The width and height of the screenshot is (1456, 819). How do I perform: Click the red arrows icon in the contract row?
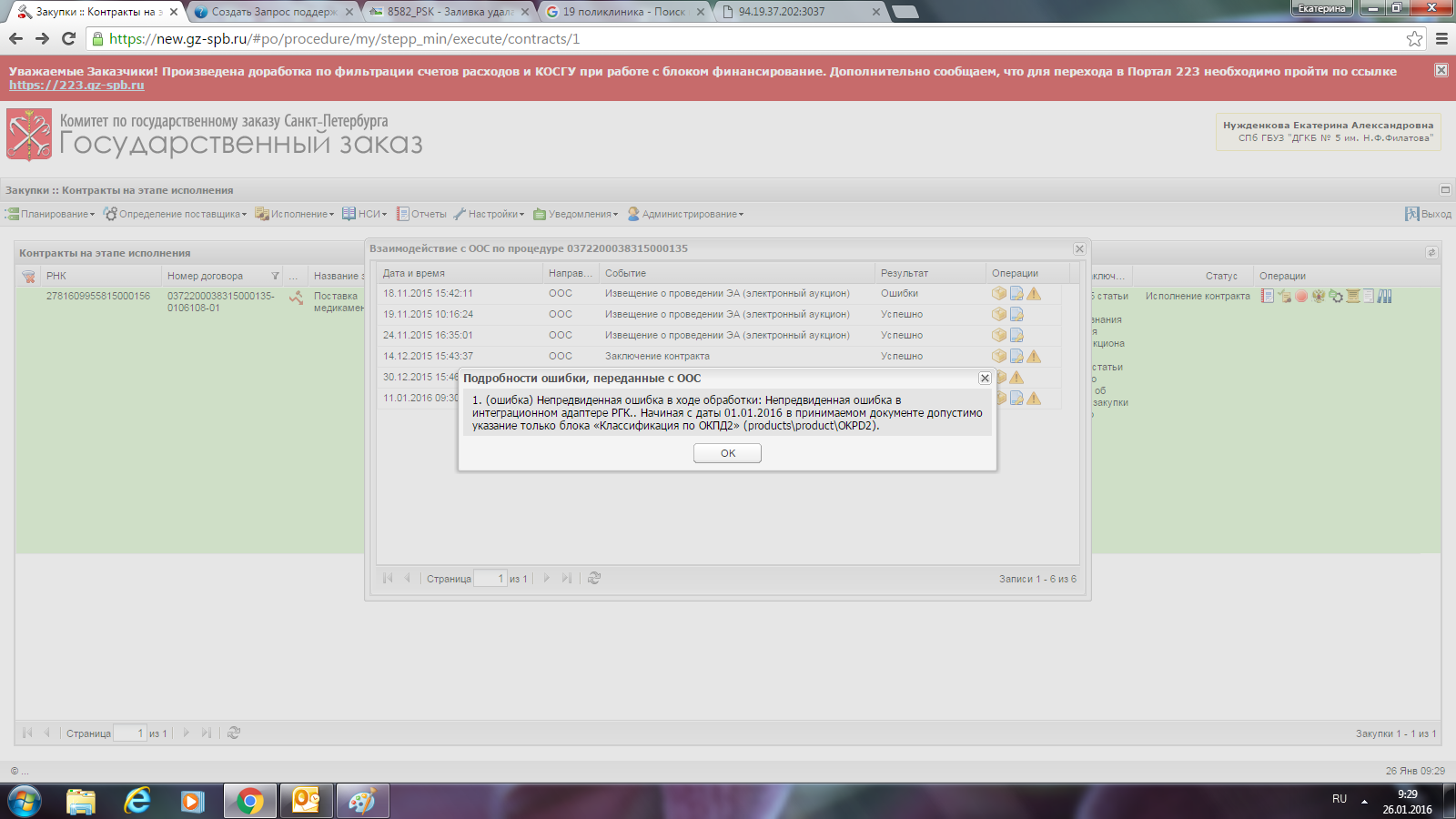click(x=297, y=298)
